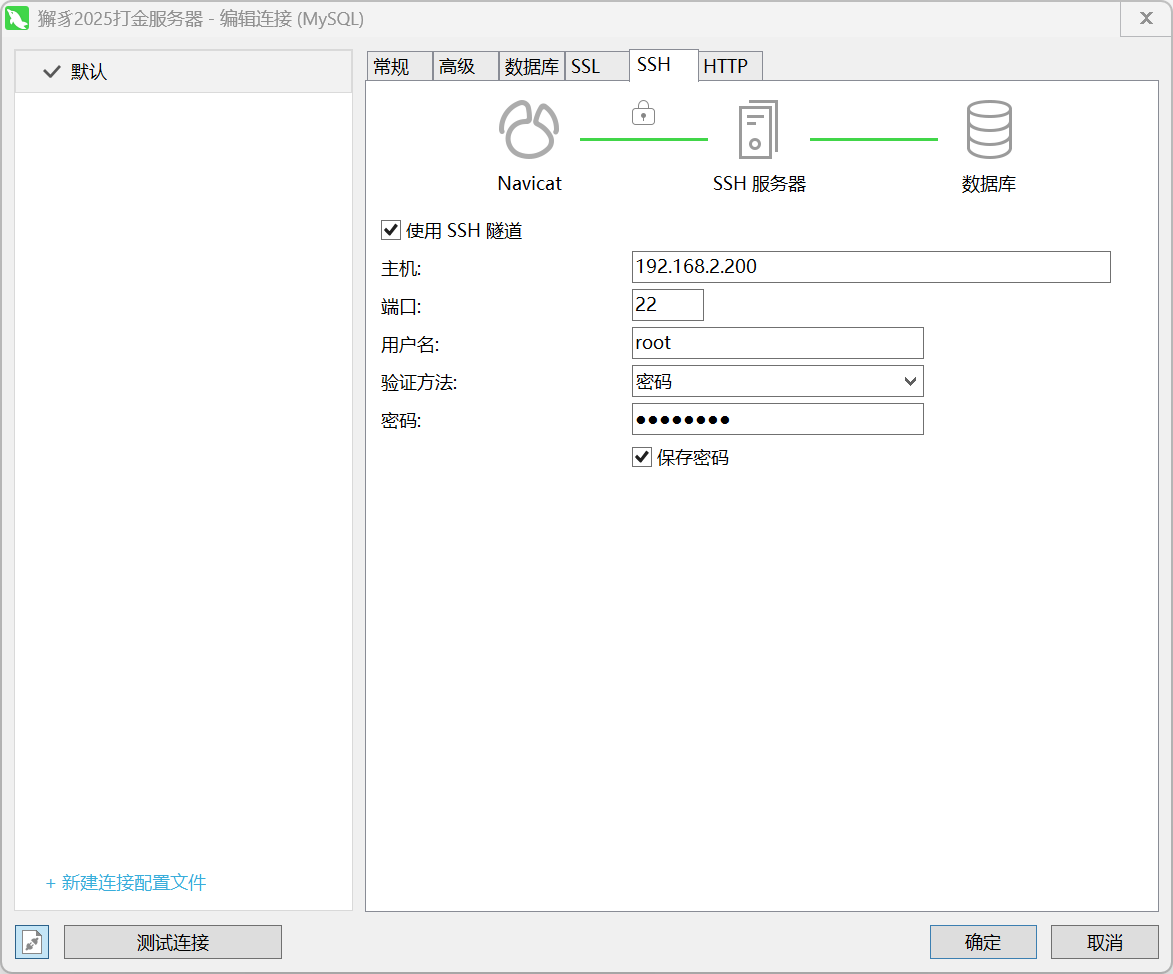This screenshot has width=1173, height=974.
Task: Open the 验证方法 dropdown
Action: [x=777, y=381]
